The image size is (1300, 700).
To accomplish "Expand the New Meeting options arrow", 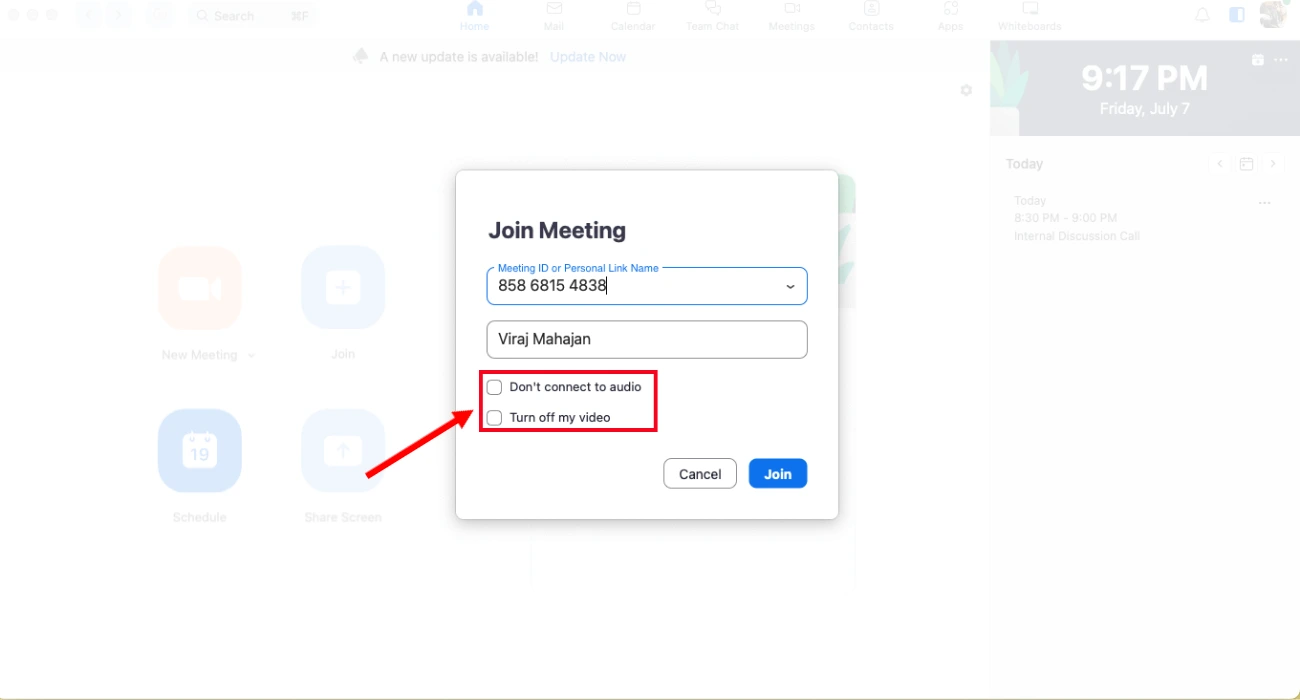I will (x=251, y=355).
